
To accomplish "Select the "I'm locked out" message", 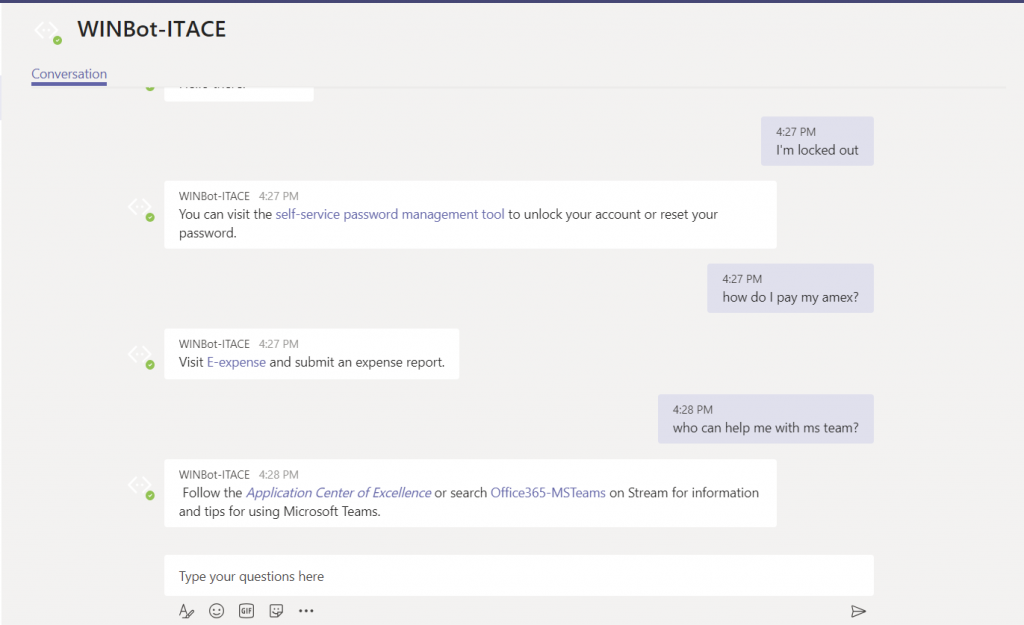I will [817, 141].
